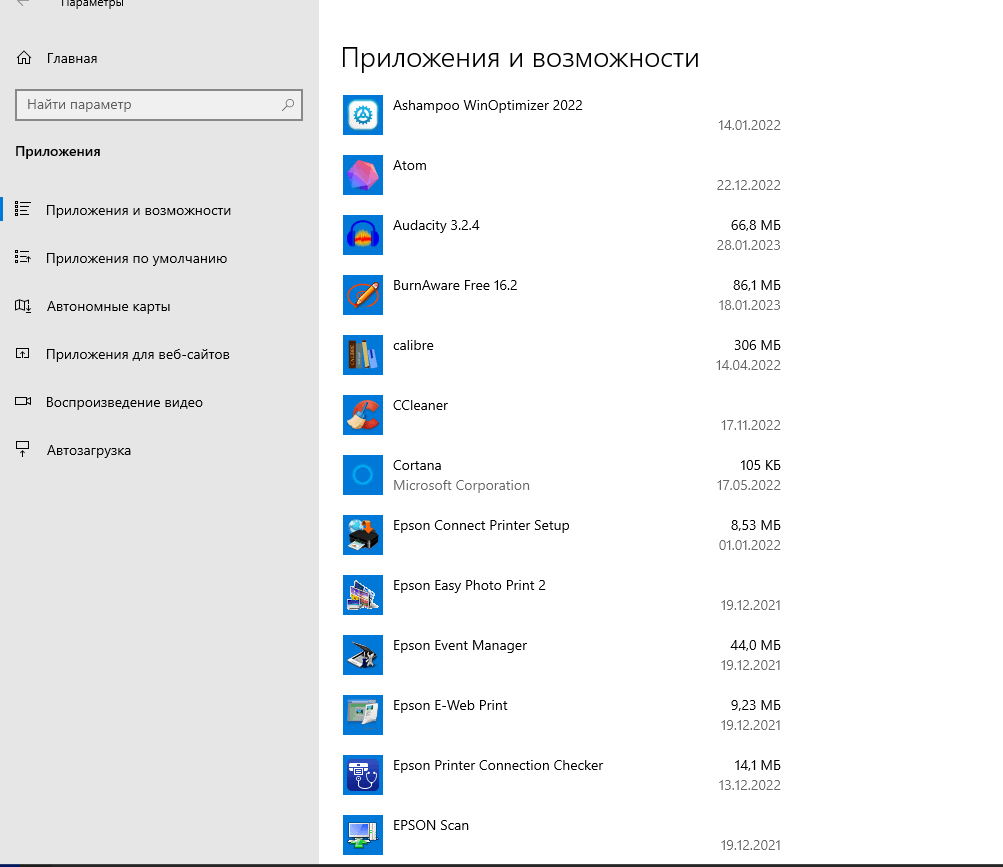Click the EPSON Scan app icon
The image size is (1003, 867).
pos(363,835)
